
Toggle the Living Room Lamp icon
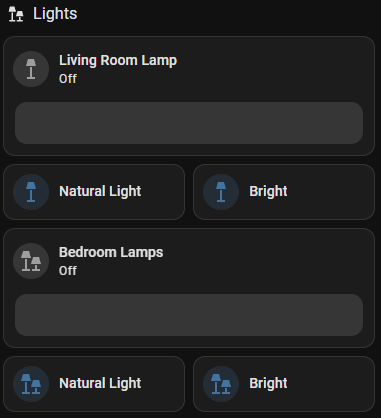click(x=31, y=69)
